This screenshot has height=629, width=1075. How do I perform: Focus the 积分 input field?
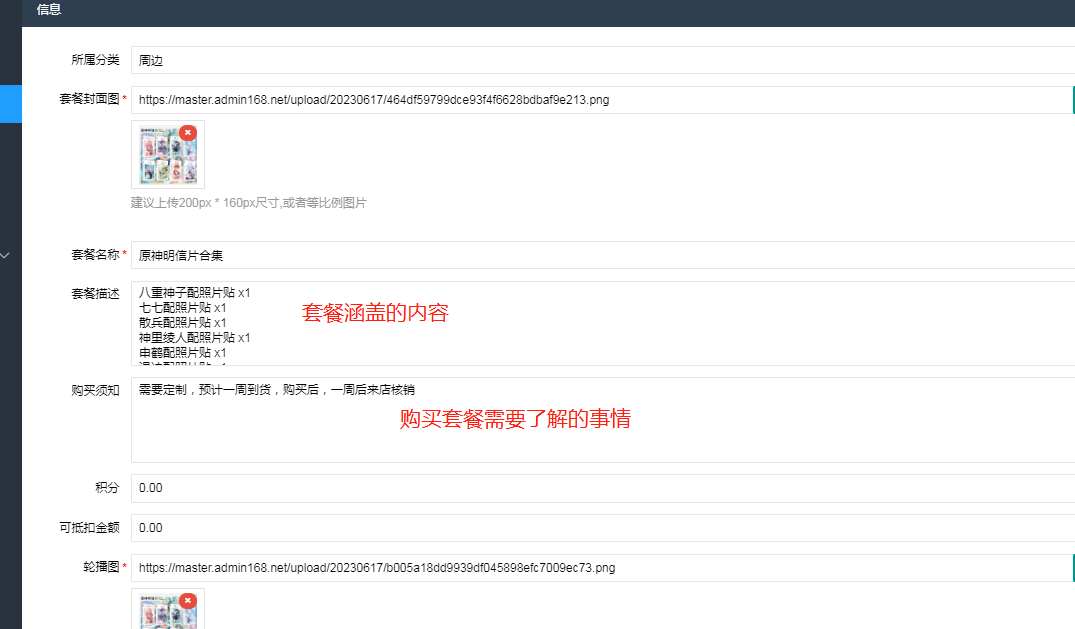603,488
